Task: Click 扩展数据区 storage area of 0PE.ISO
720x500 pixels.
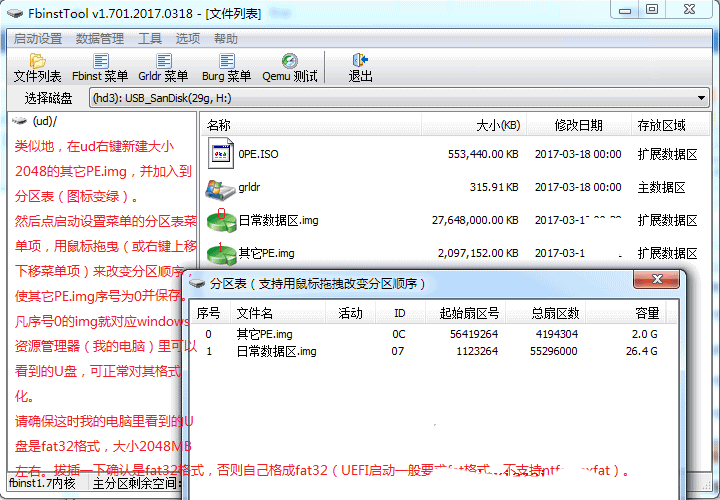Action: point(667,154)
